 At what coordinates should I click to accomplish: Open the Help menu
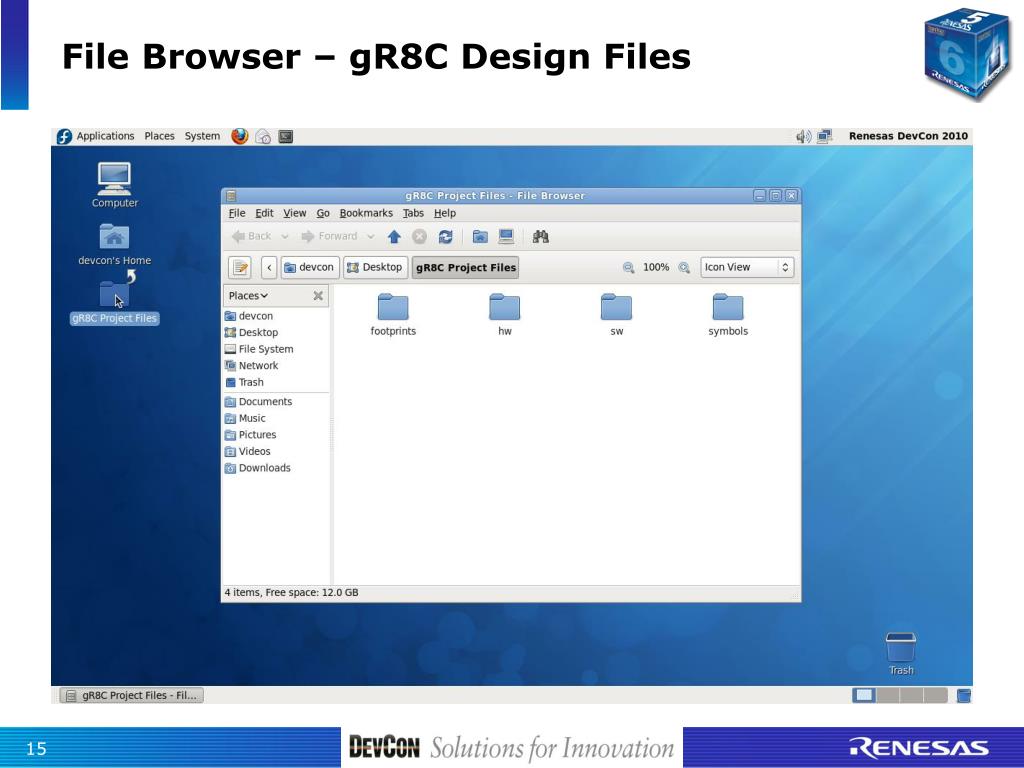point(445,214)
